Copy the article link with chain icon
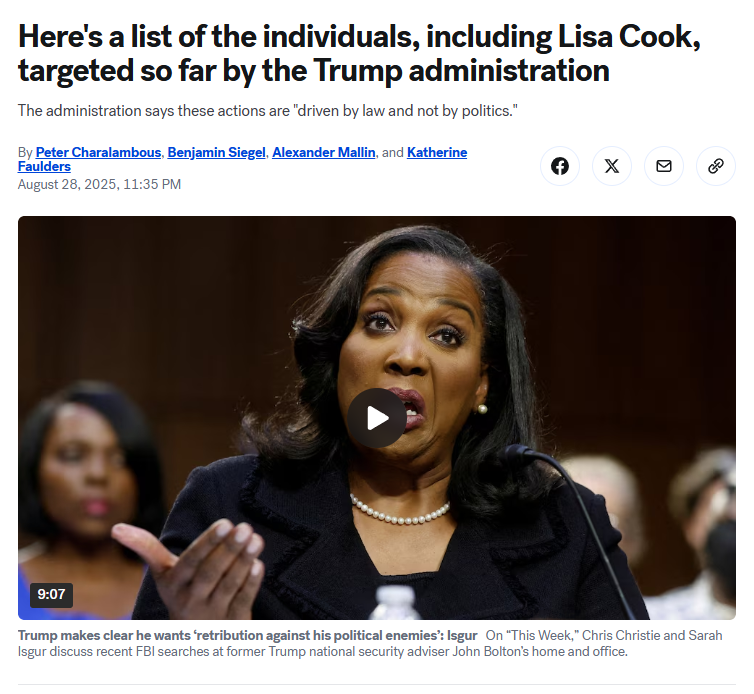The image size is (754, 694). coord(716,166)
